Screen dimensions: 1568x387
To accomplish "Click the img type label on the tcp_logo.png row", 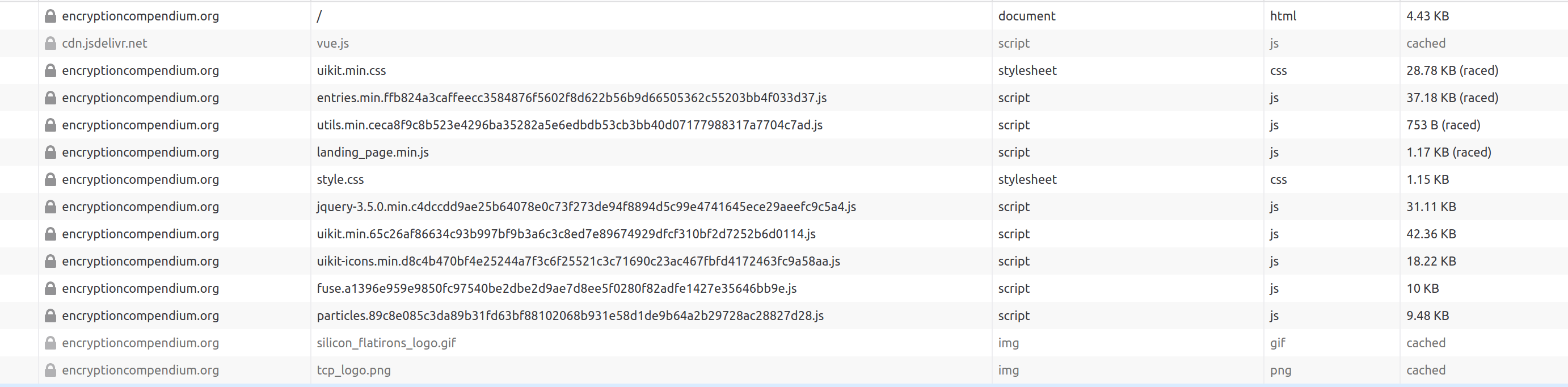I will coord(1009,370).
